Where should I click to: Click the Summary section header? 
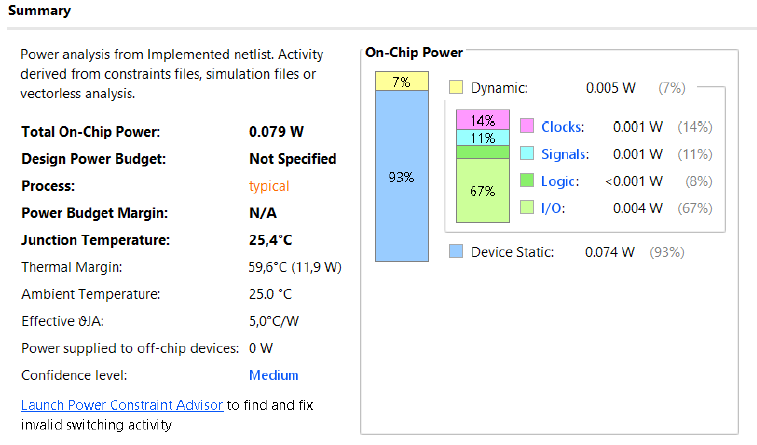pyautogui.click(x=39, y=10)
